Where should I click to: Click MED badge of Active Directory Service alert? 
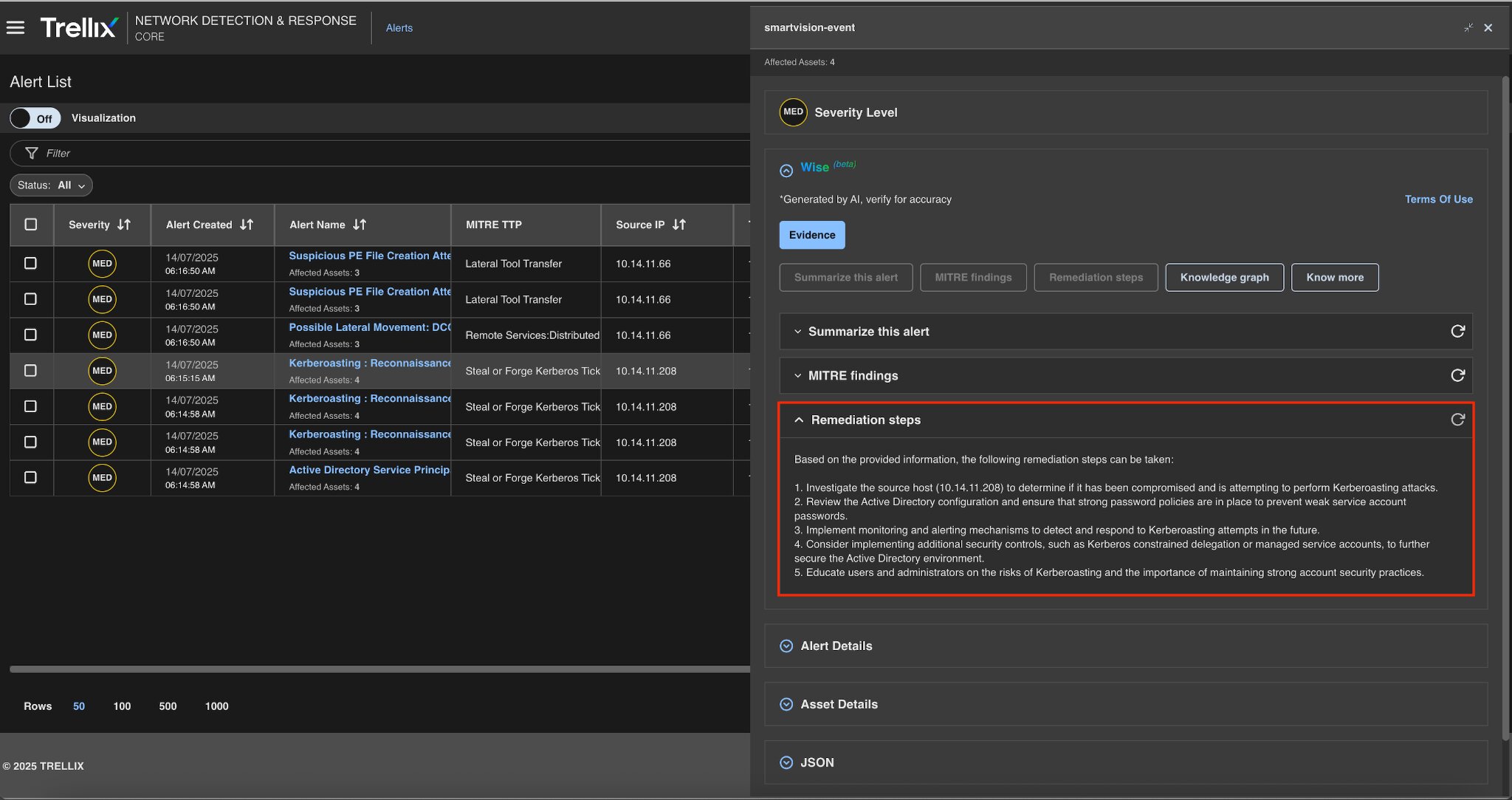click(x=102, y=478)
